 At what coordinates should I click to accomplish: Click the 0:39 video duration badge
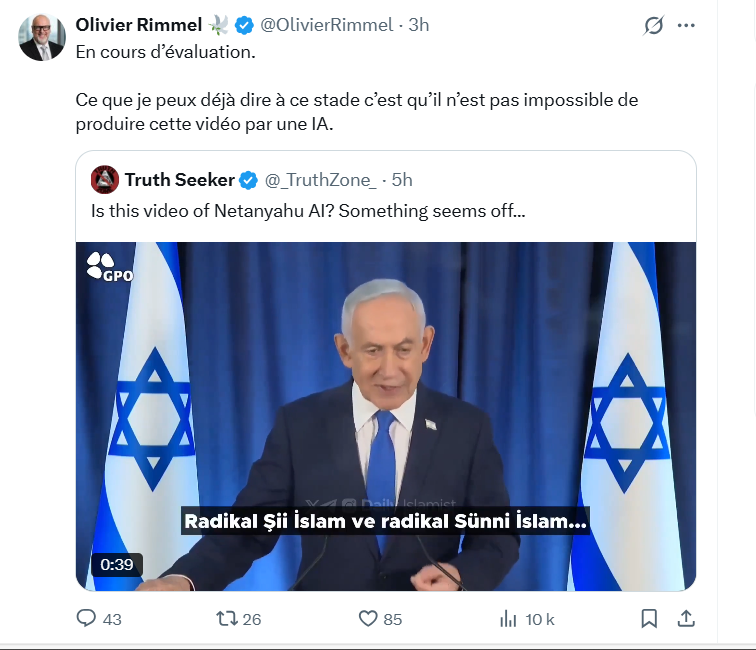click(117, 564)
